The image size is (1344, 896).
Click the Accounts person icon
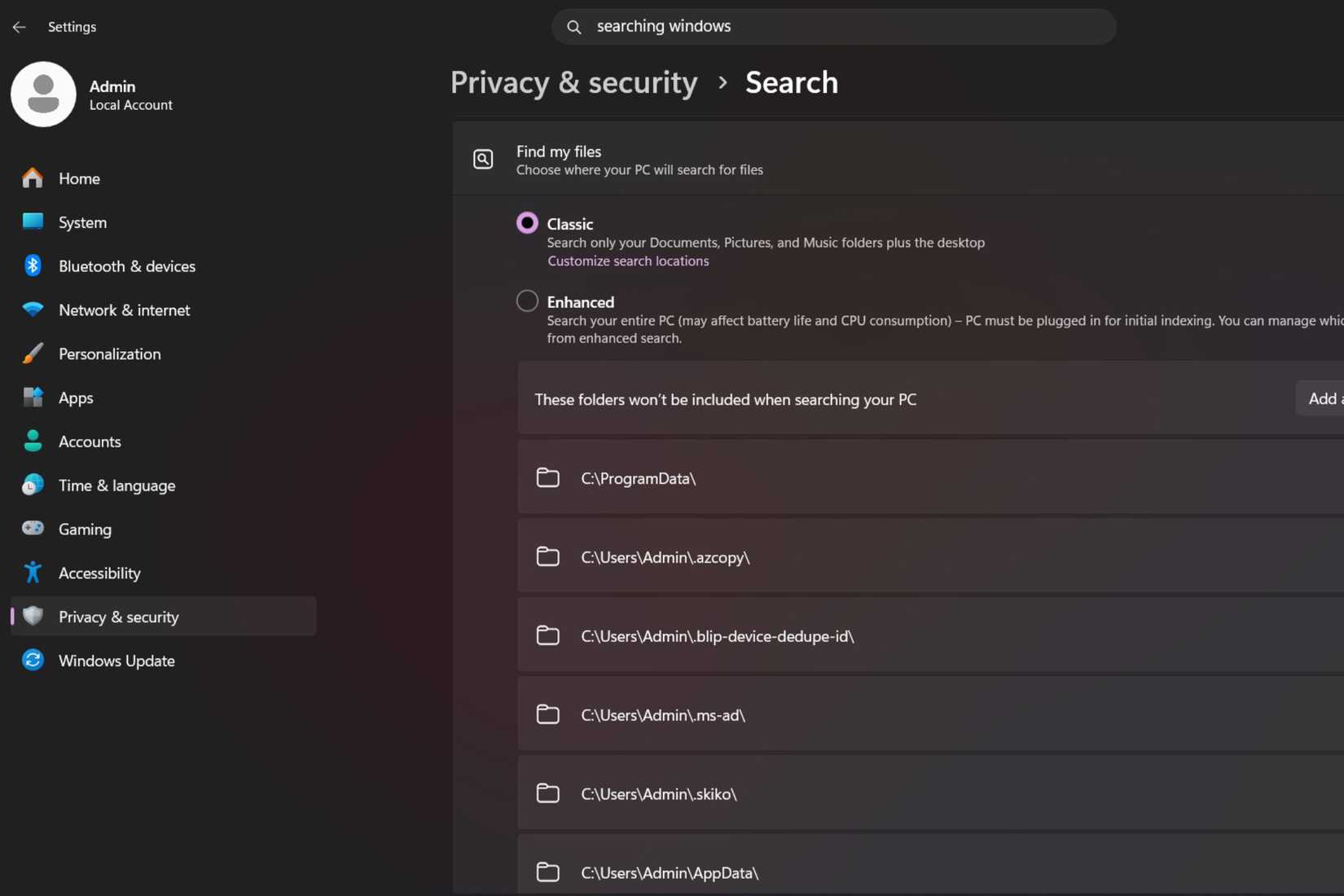pyautogui.click(x=33, y=441)
